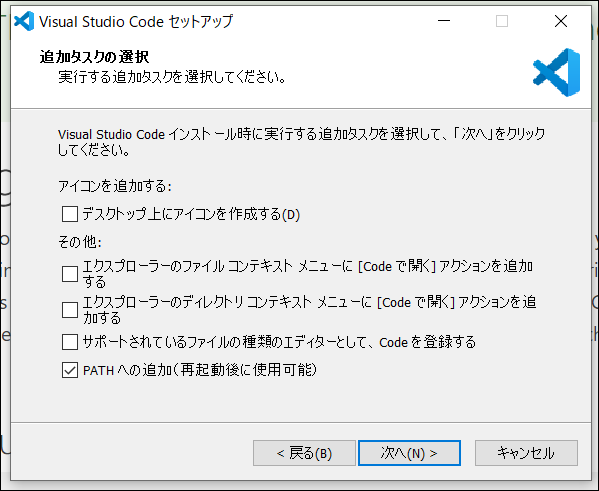Viewport: 599px width, 491px height.
Task: Click the アイコンを追加する: label
Action: point(115,186)
